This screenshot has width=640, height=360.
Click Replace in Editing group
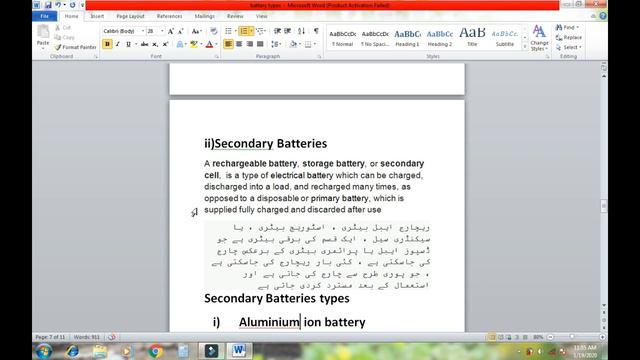point(569,37)
